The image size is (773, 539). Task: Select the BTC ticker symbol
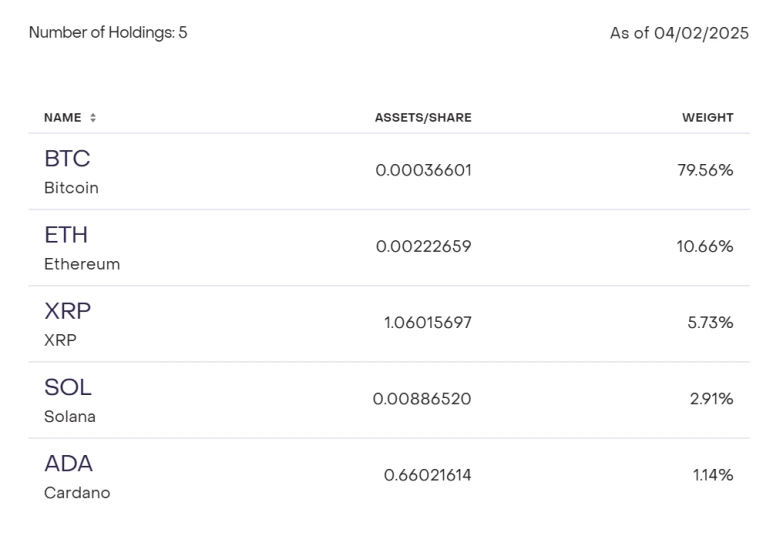67,159
